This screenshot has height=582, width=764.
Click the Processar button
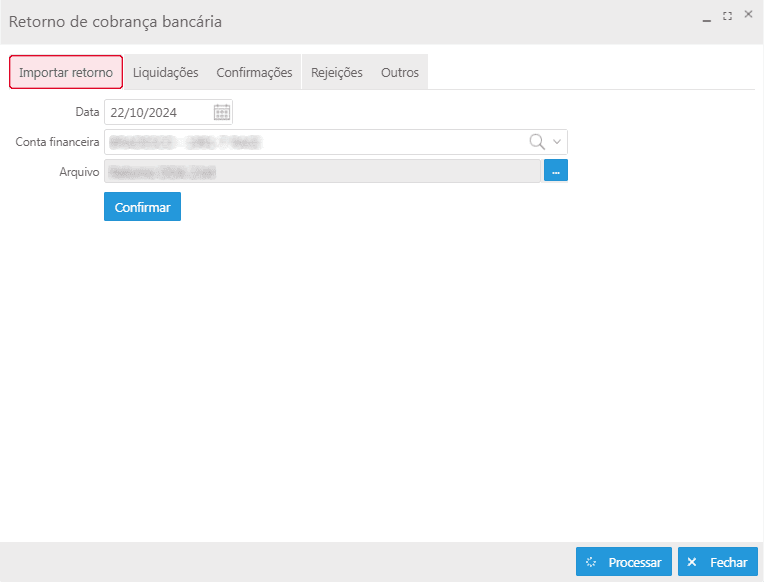click(623, 562)
